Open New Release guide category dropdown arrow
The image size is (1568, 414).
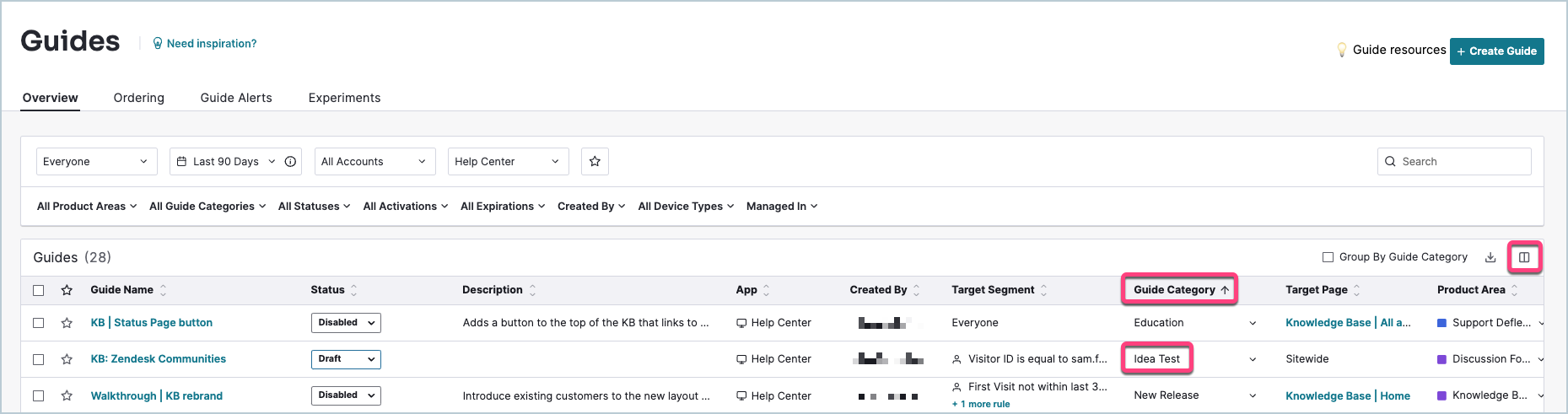1253,395
